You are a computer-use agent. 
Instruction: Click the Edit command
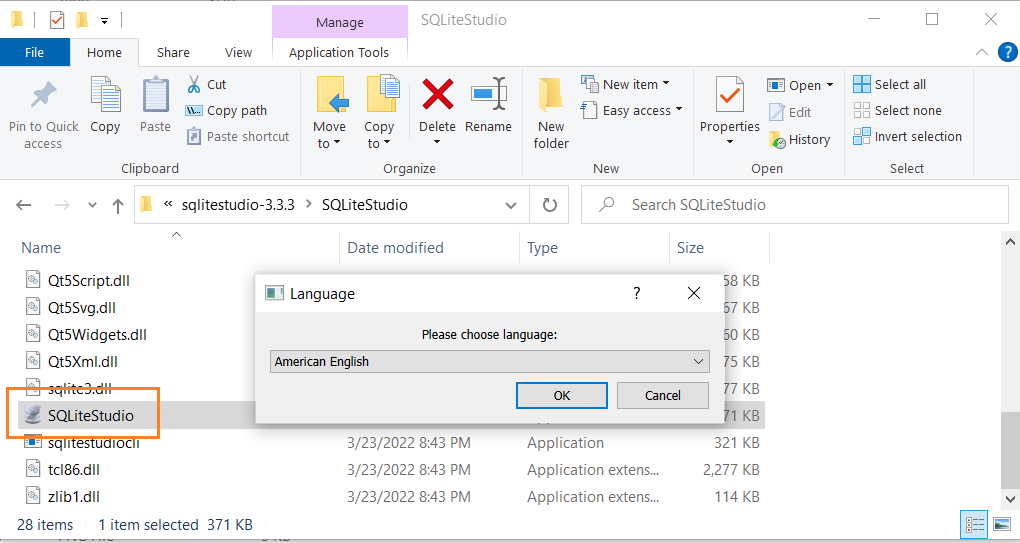coord(790,113)
